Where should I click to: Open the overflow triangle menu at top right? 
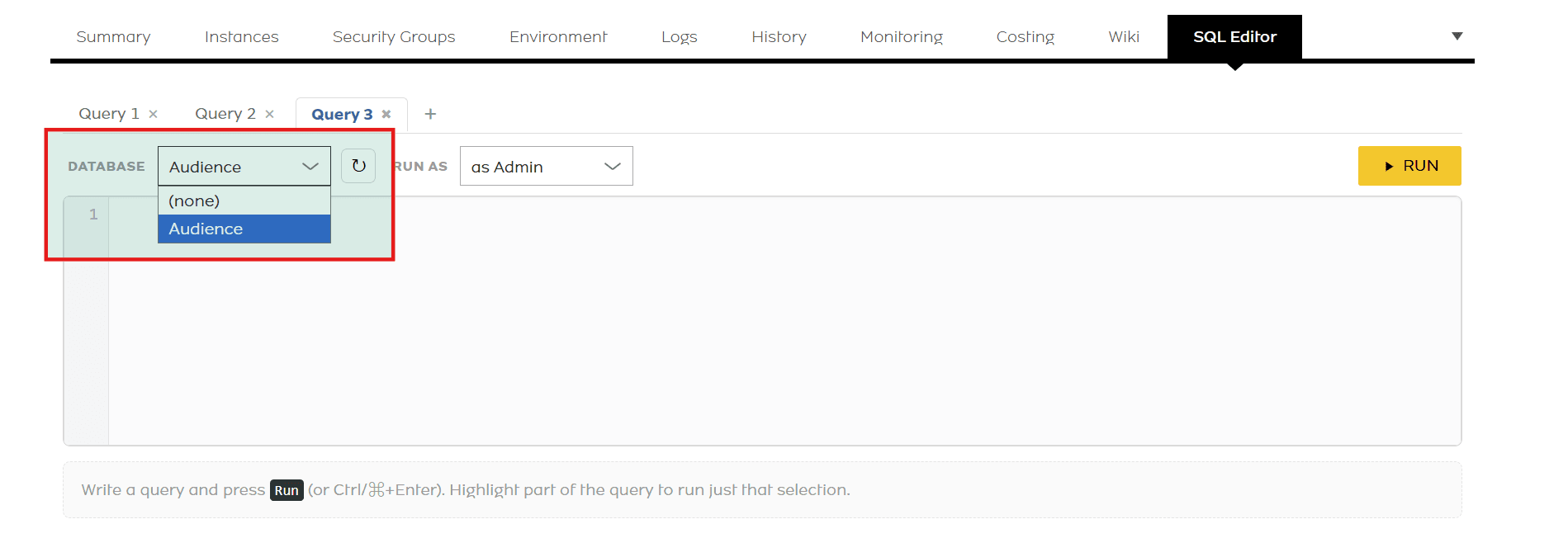click(1457, 36)
